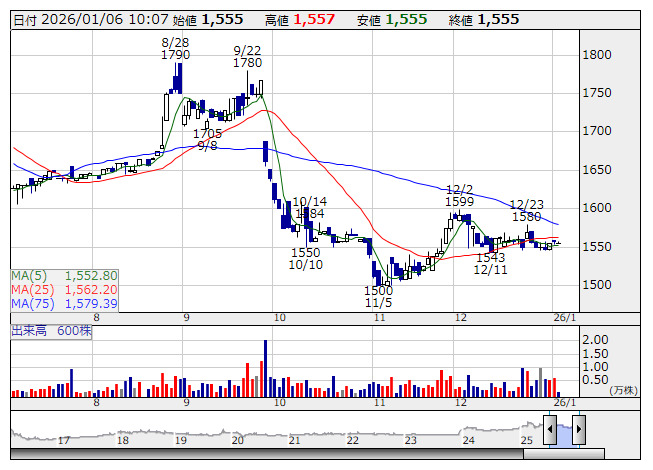Viewport: 653px width, 470px height.
Task: Click the 8/28 1790 peak label
Action: tap(175, 48)
